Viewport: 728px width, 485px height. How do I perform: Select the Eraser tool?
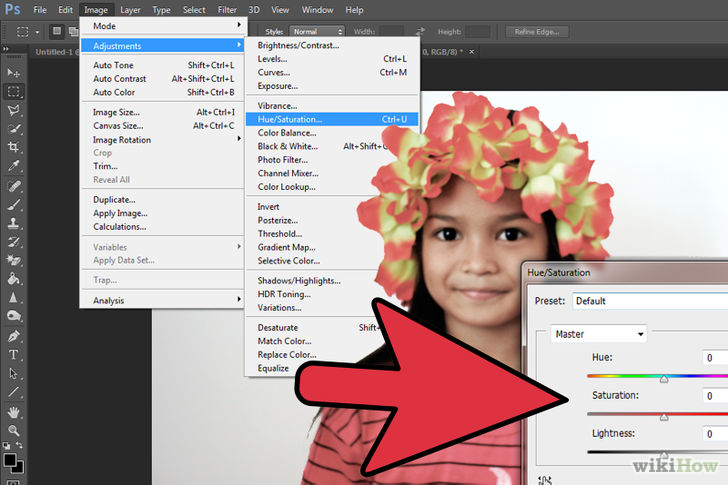[x=13, y=260]
